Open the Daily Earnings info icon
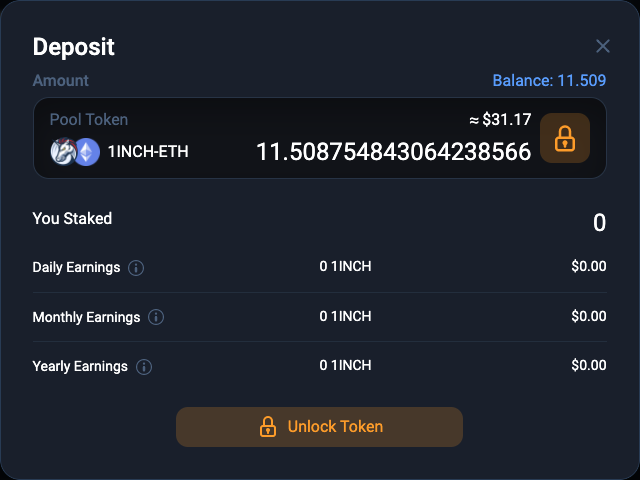This screenshot has height=480, width=640. click(136, 268)
